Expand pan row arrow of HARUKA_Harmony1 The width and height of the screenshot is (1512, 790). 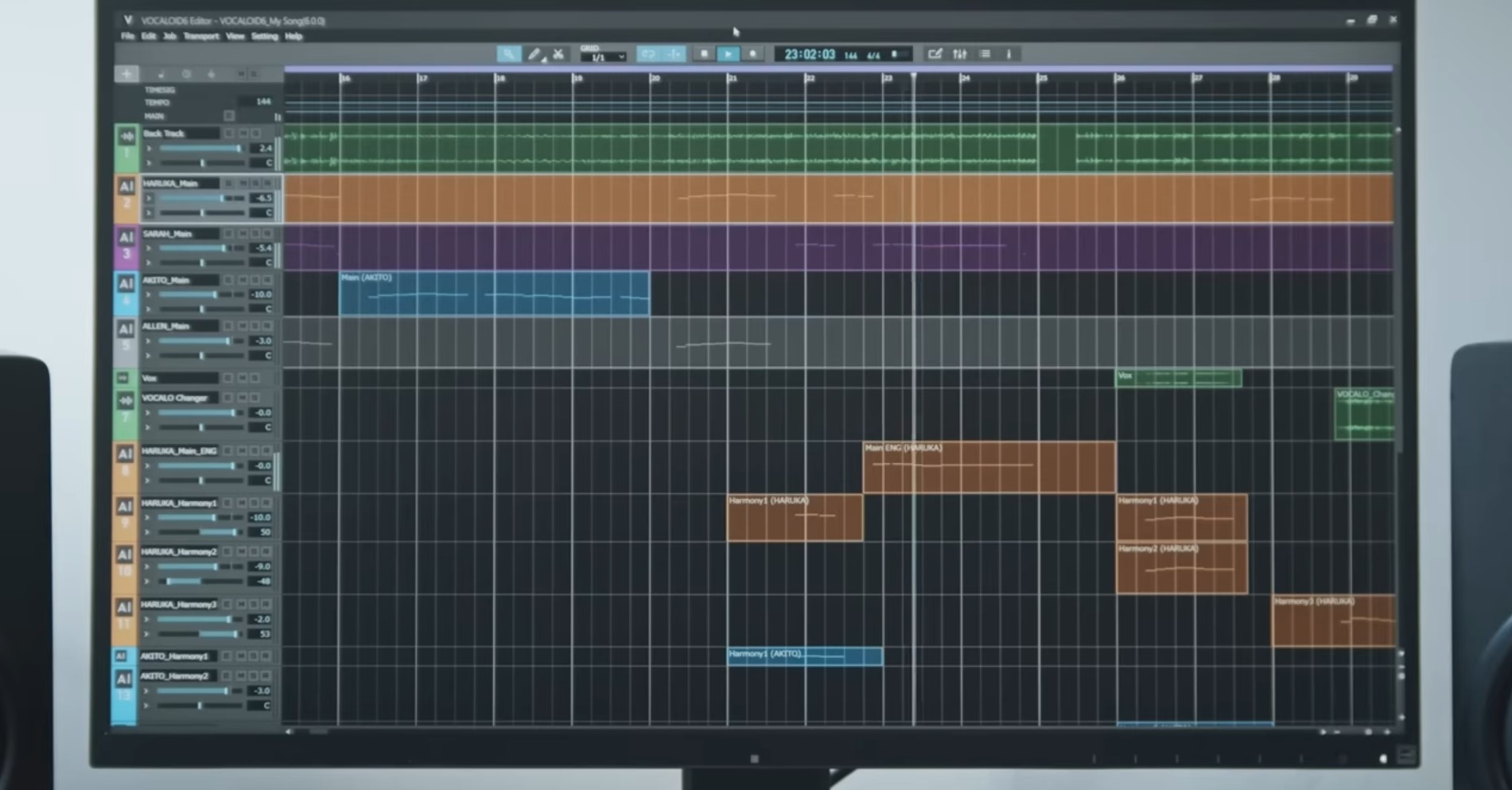(x=147, y=532)
